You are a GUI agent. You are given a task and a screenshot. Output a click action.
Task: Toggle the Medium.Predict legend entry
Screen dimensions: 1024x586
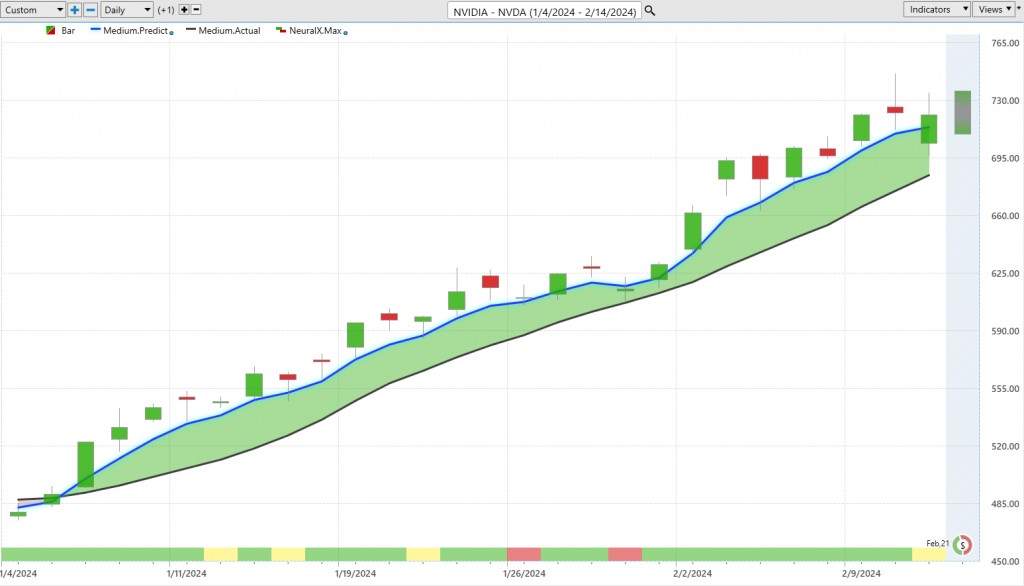(x=129, y=31)
